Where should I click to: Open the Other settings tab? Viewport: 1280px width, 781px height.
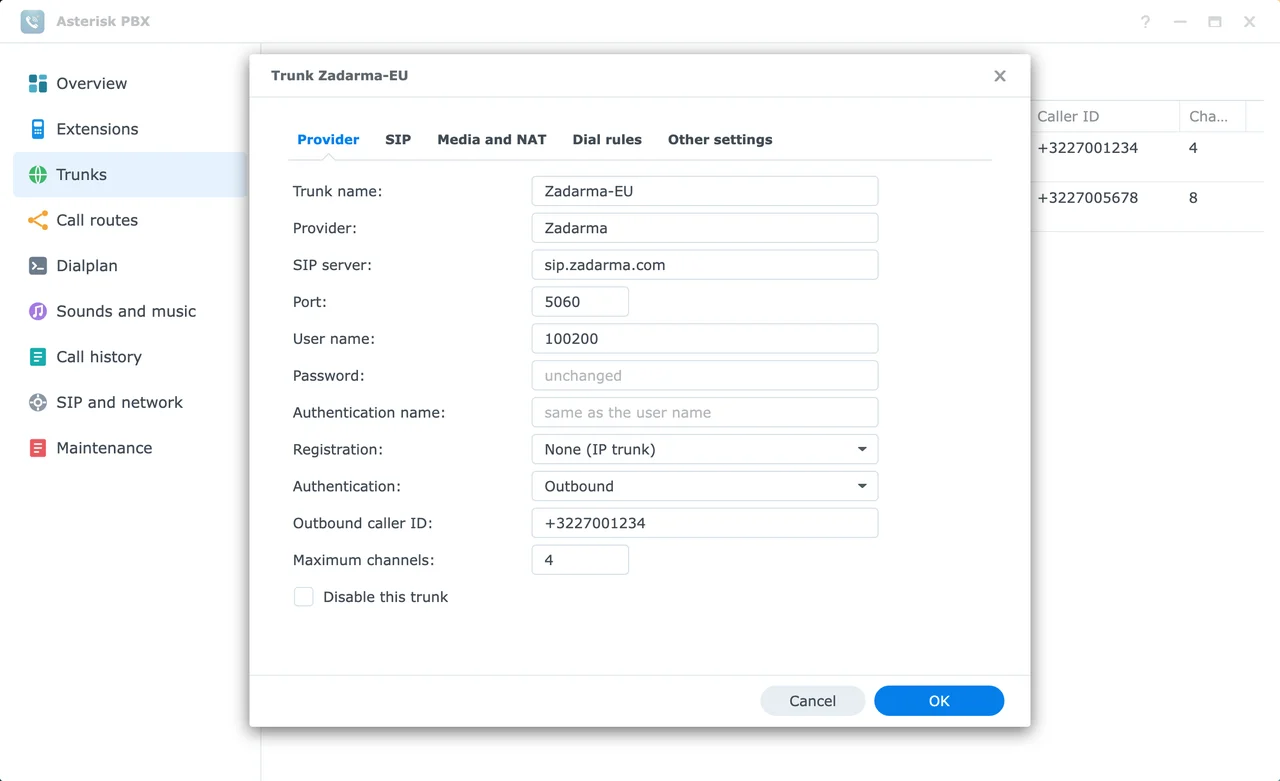tap(720, 140)
